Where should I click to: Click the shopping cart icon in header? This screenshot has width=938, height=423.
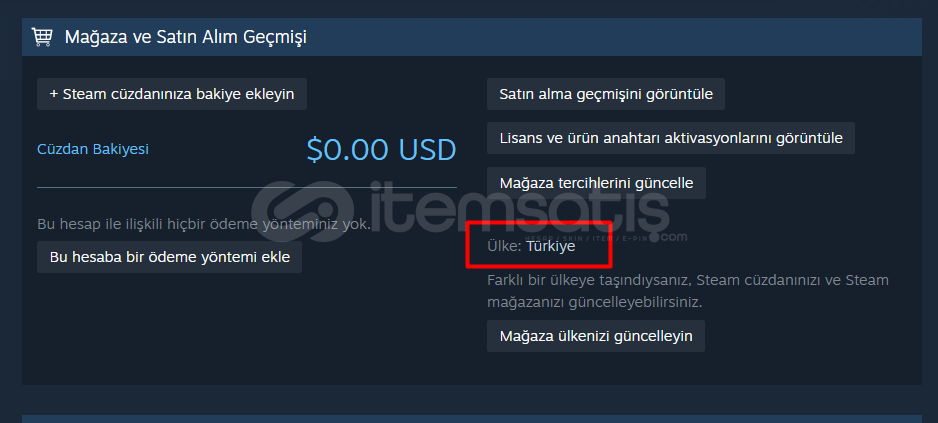coord(42,37)
